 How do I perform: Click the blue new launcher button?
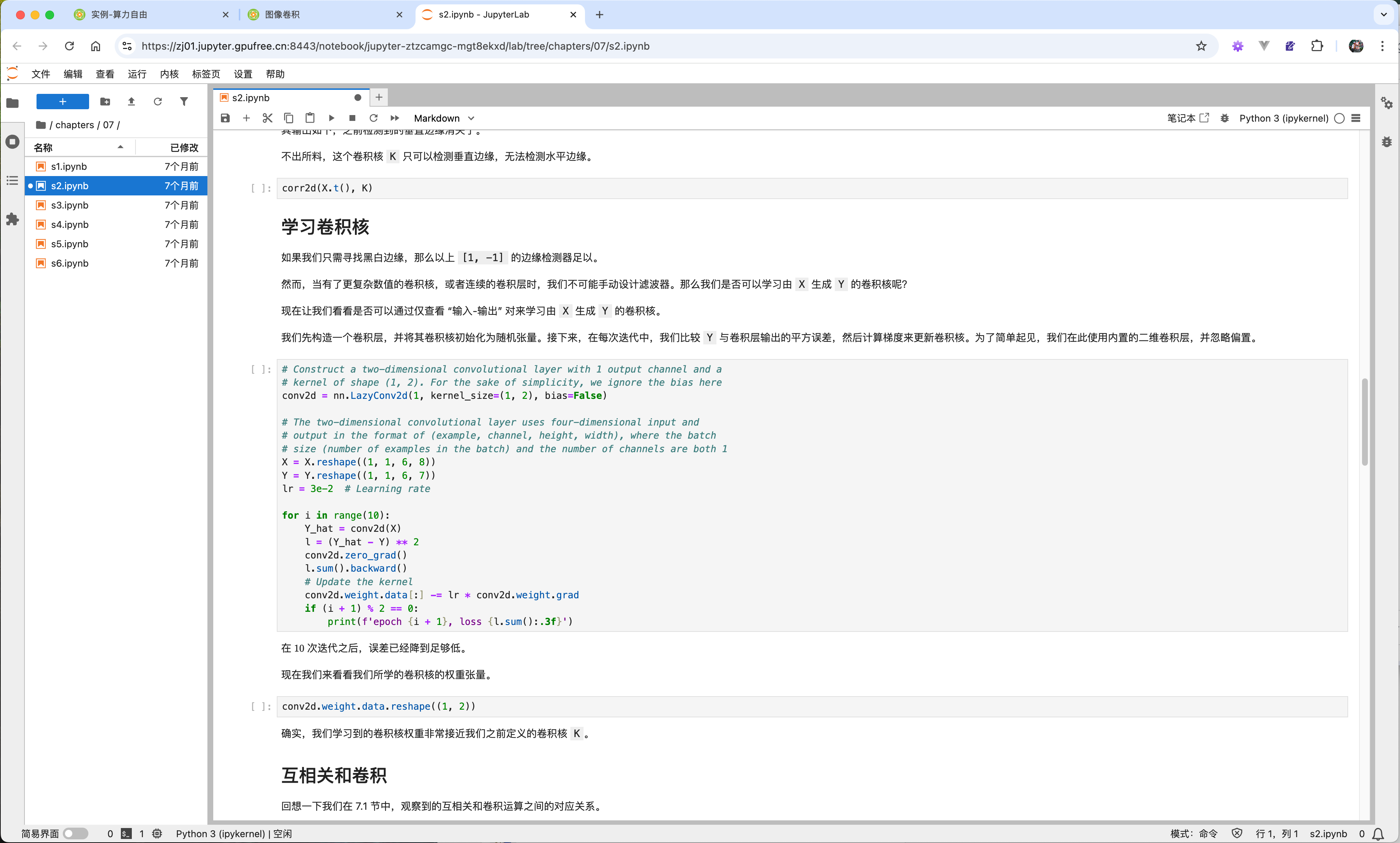pos(62,102)
